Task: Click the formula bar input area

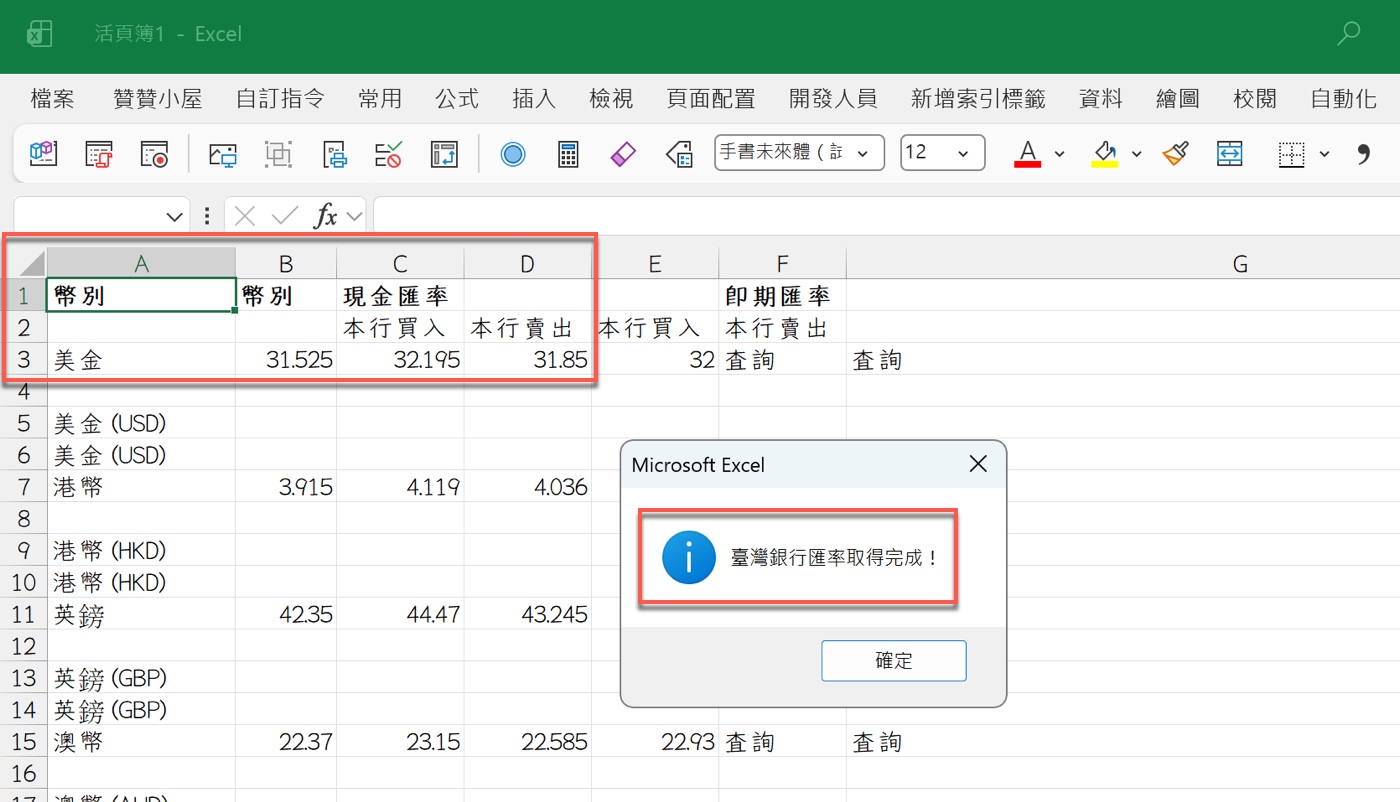Action: coord(886,215)
